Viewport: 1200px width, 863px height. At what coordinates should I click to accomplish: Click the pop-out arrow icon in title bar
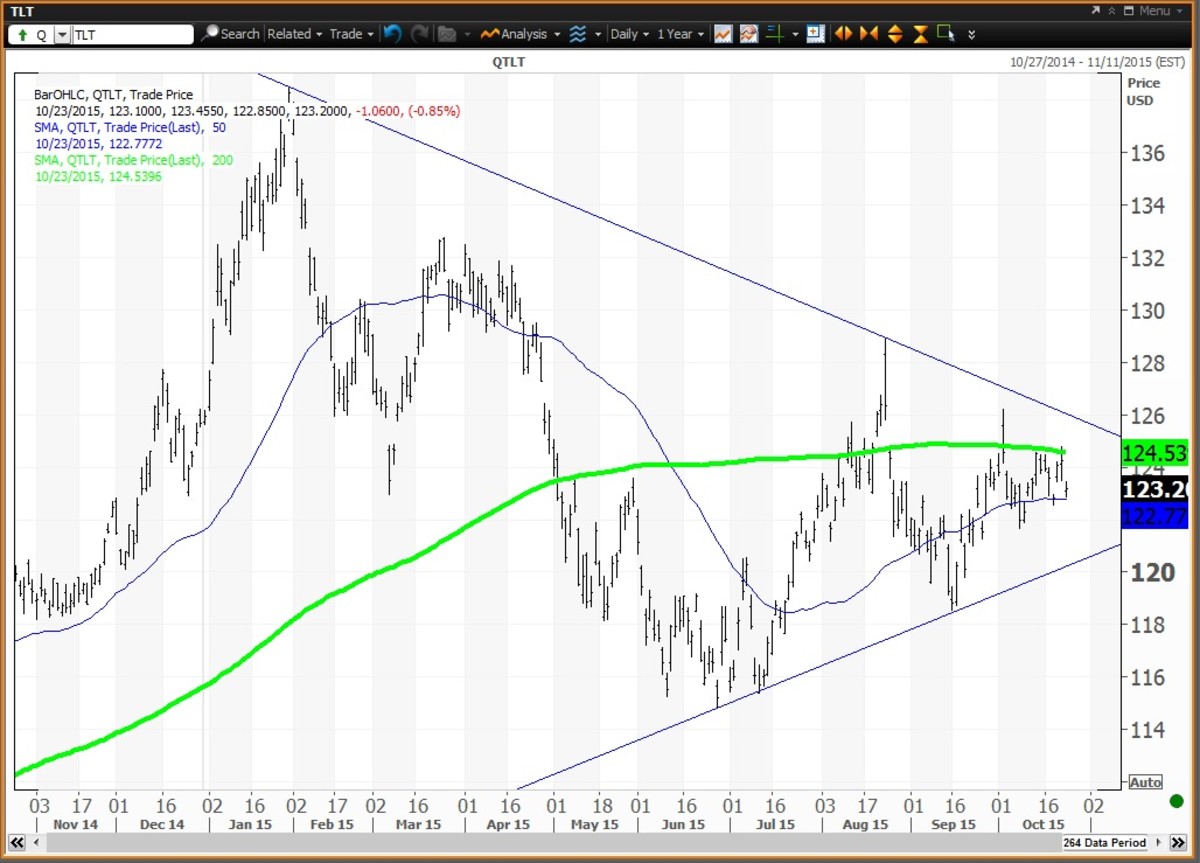(x=1096, y=10)
